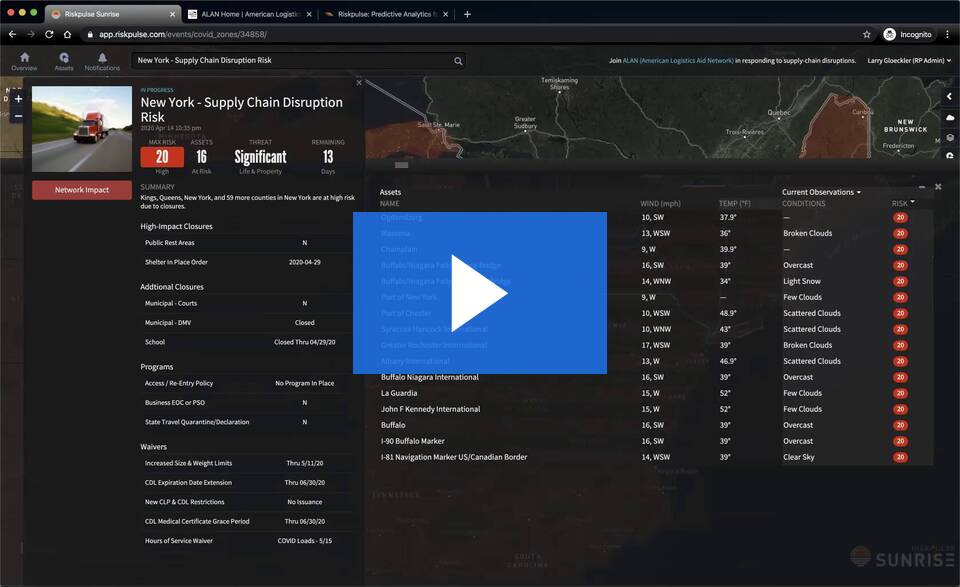
Task: Click the School Closed Thru 04/29/20 row
Action: tap(246, 342)
